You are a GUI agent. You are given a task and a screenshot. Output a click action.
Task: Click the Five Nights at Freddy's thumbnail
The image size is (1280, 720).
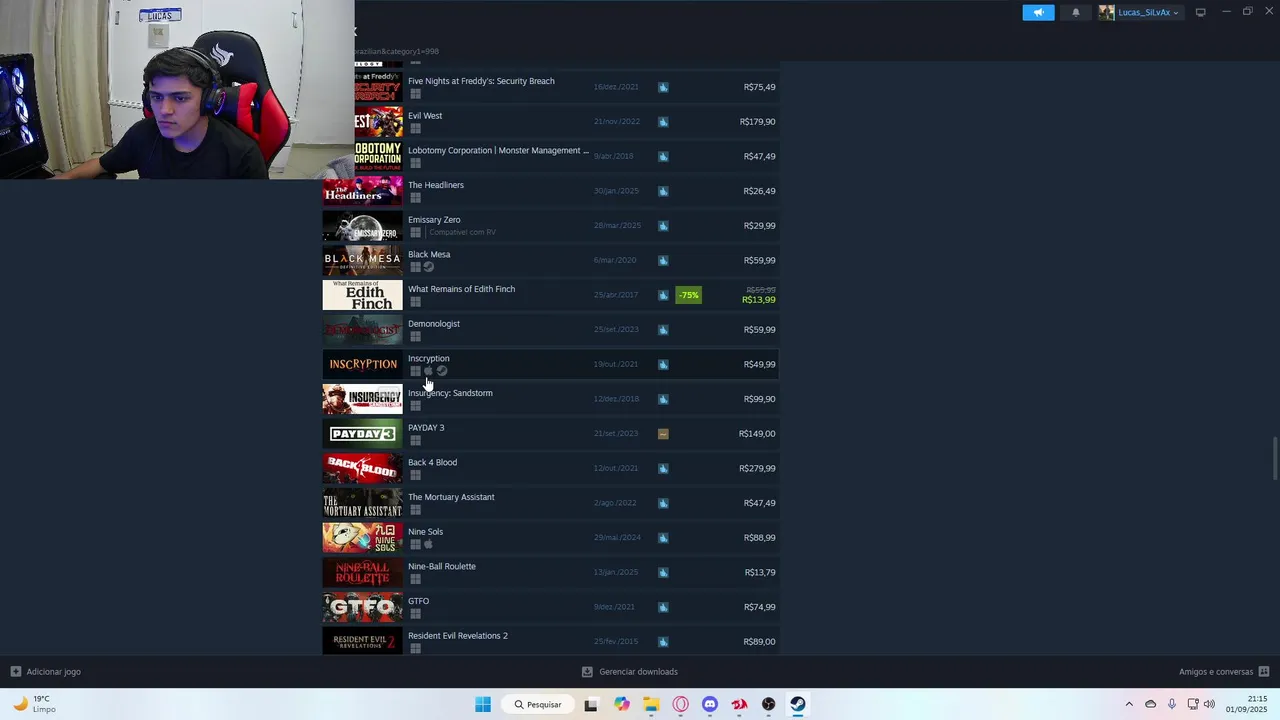tap(378, 87)
